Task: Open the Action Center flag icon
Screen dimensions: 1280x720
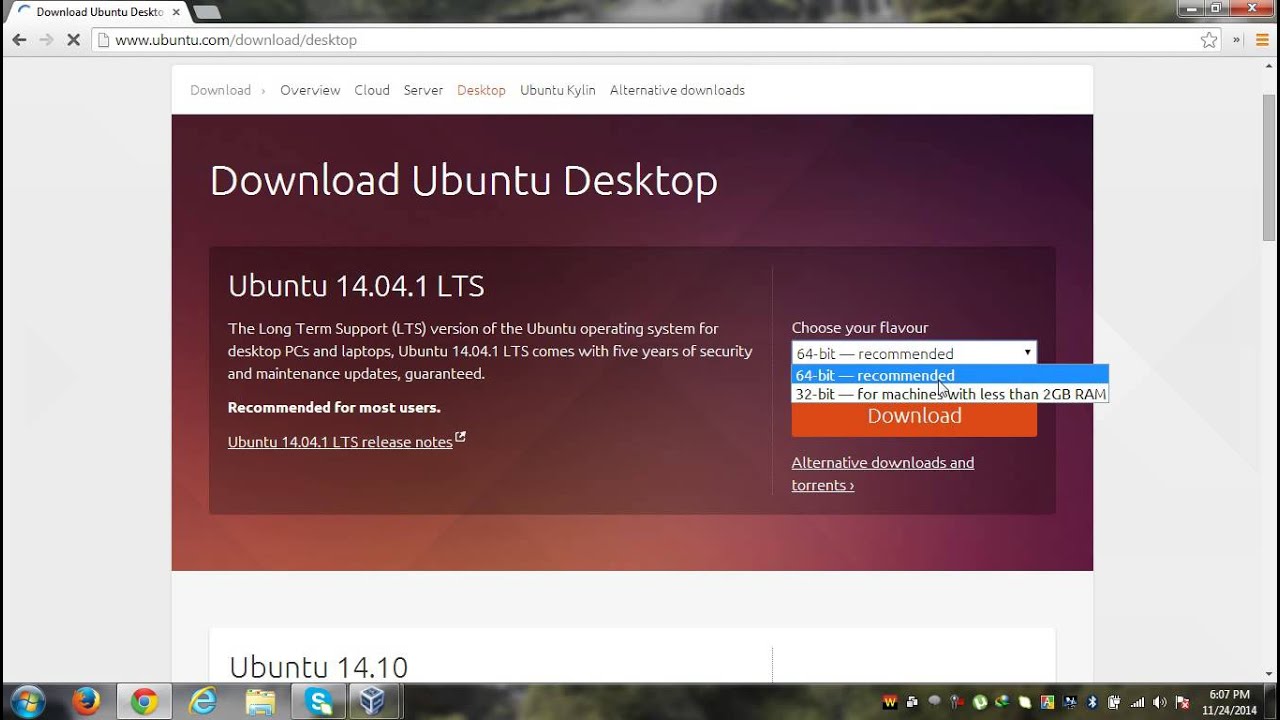Action: click(1182, 702)
